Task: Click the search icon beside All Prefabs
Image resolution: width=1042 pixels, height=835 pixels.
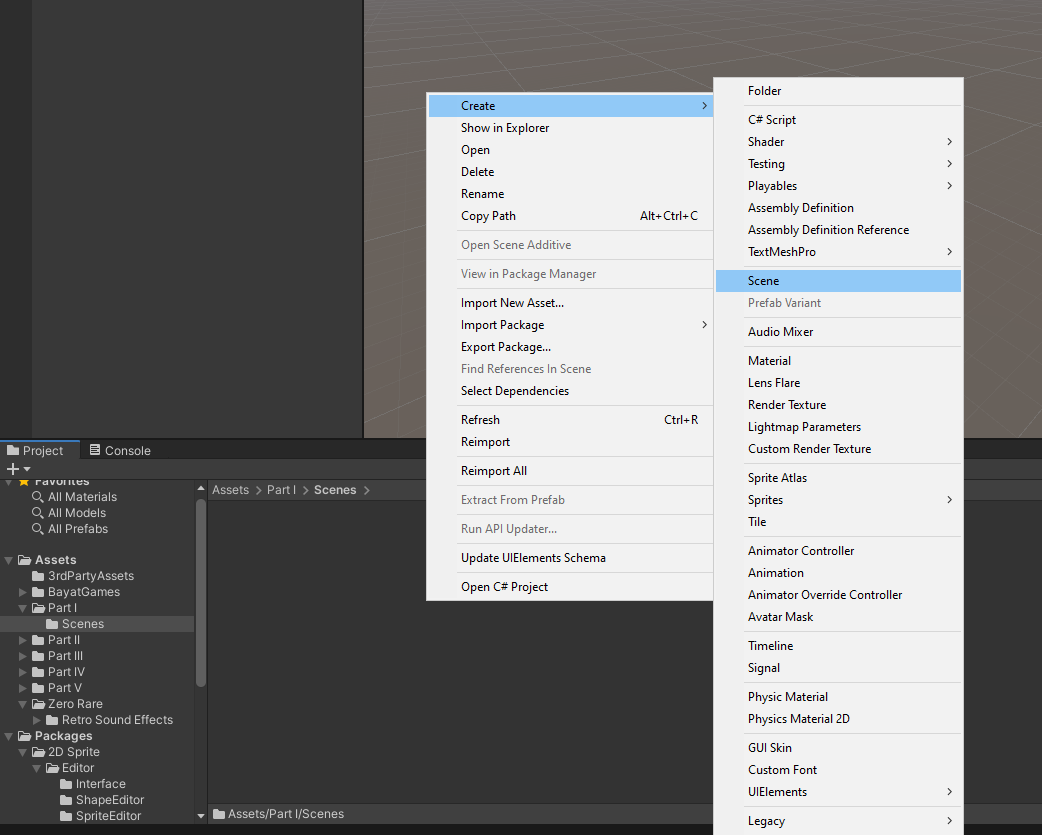Action: 38,529
